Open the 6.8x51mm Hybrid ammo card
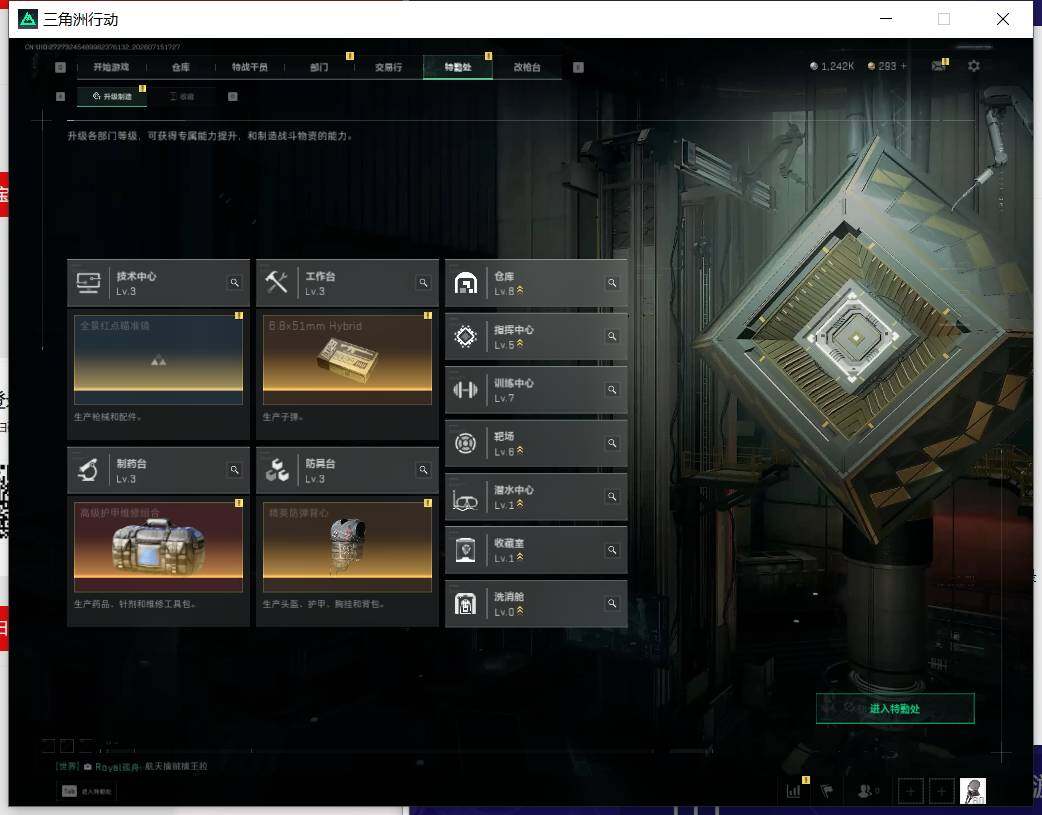The width and height of the screenshot is (1042, 815). click(347, 360)
